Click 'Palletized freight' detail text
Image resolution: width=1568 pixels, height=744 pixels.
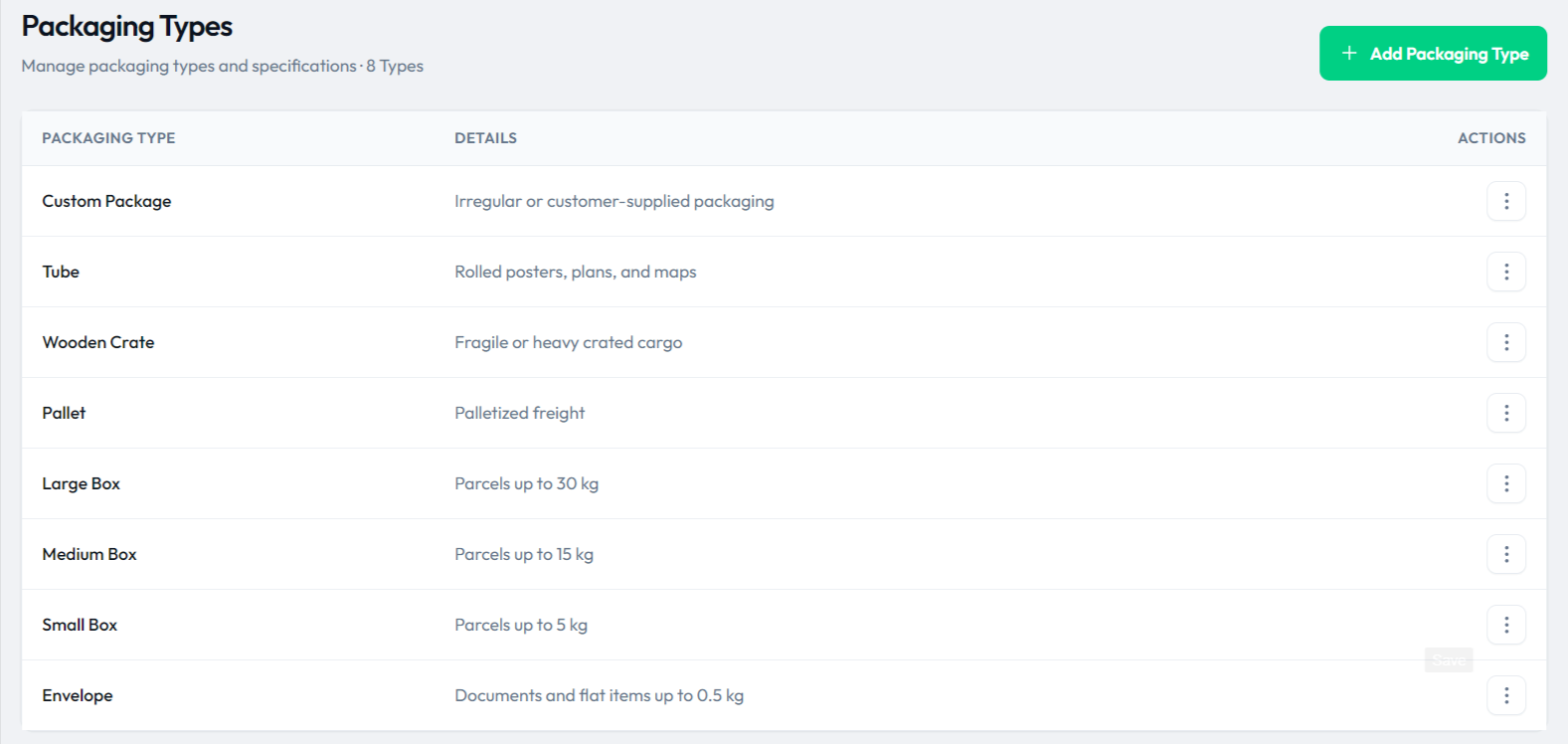pos(520,413)
